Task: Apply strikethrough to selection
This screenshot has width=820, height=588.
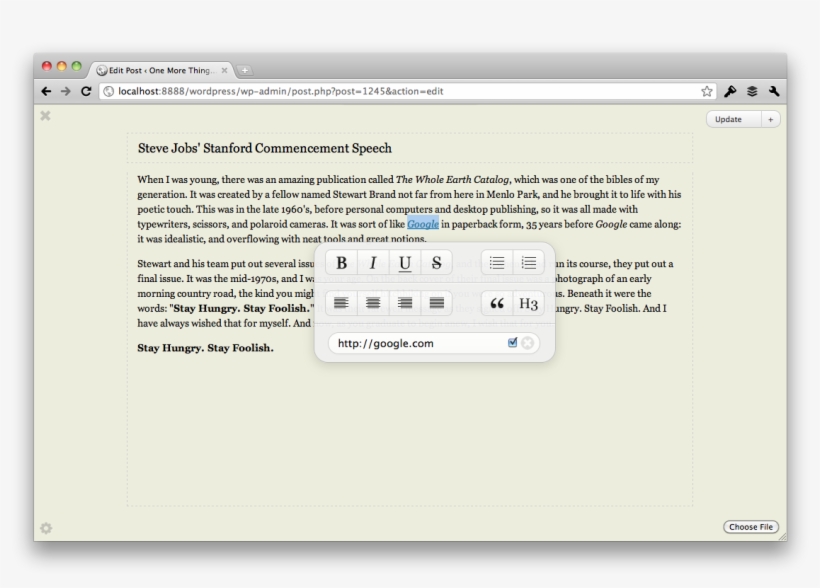Action: tap(436, 263)
